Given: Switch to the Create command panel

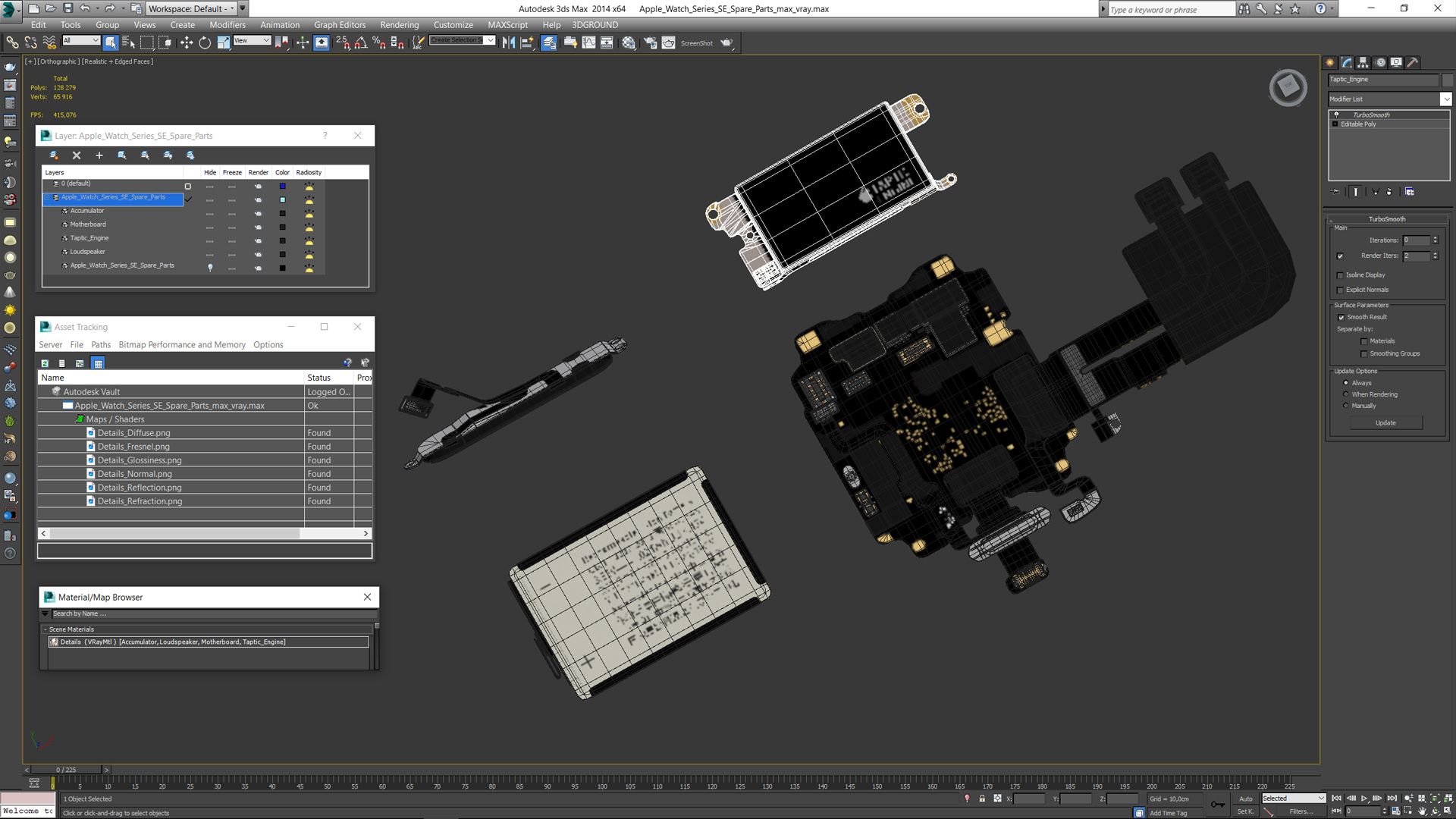Looking at the screenshot, I should point(1330,62).
